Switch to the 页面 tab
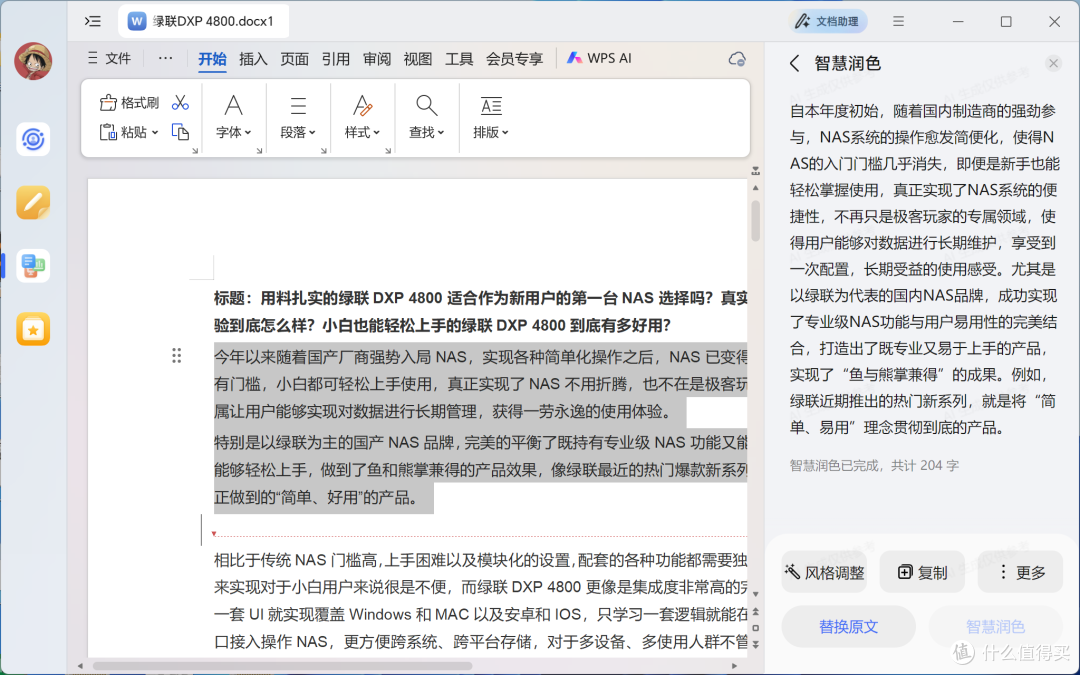The height and width of the screenshot is (675, 1080). pyautogui.click(x=294, y=59)
